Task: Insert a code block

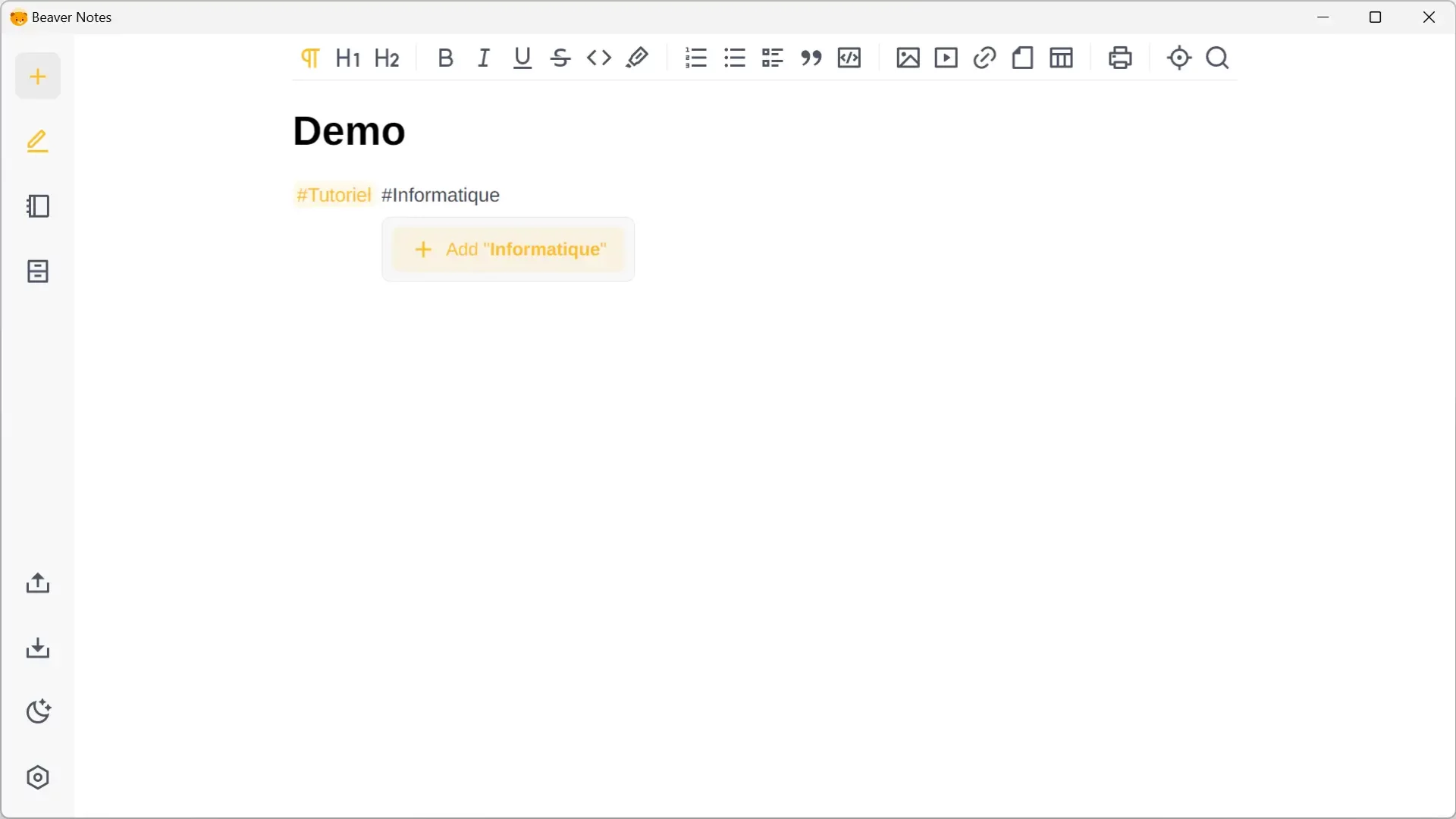Action: pyautogui.click(x=849, y=58)
